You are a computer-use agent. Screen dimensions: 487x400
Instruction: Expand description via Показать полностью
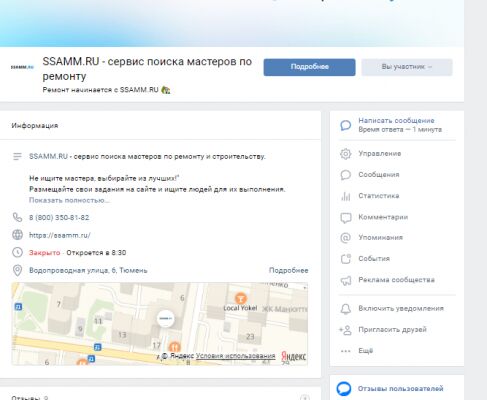click(x=69, y=200)
